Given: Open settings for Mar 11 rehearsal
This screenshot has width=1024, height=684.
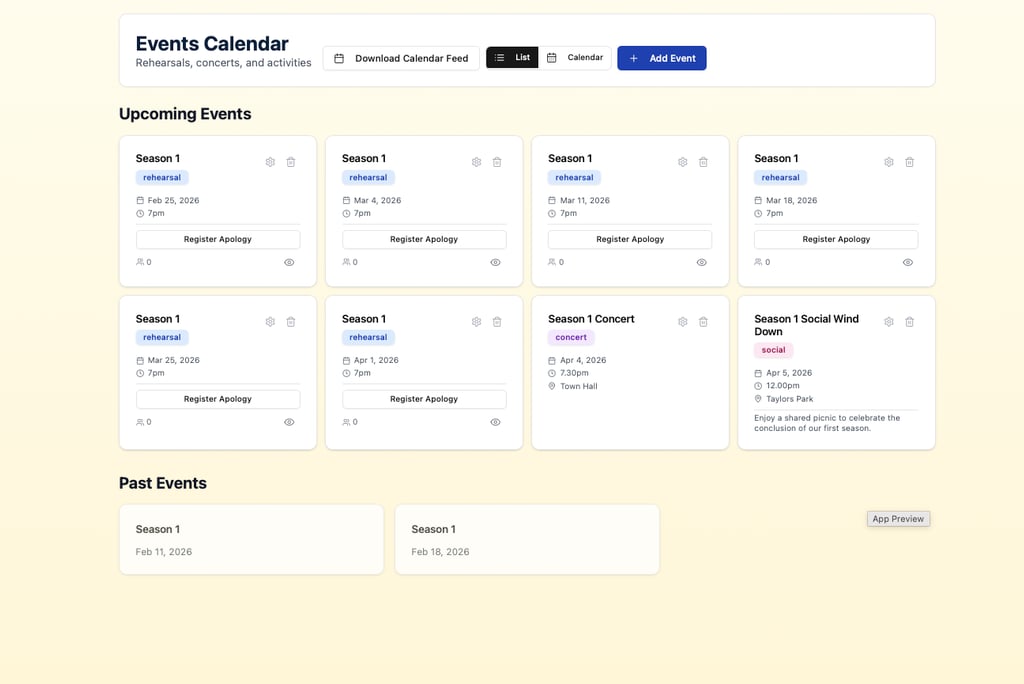Looking at the screenshot, I should coord(683,162).
